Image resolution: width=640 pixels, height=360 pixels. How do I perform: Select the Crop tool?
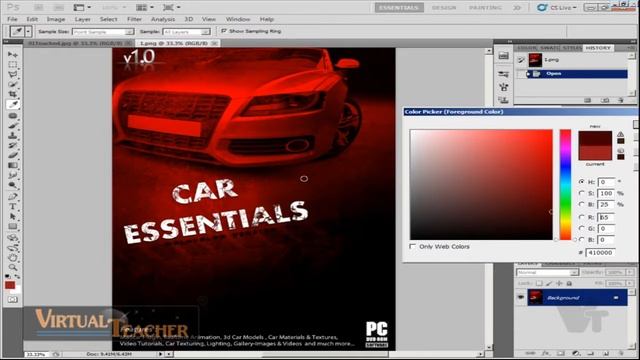[x=13, y=94]
